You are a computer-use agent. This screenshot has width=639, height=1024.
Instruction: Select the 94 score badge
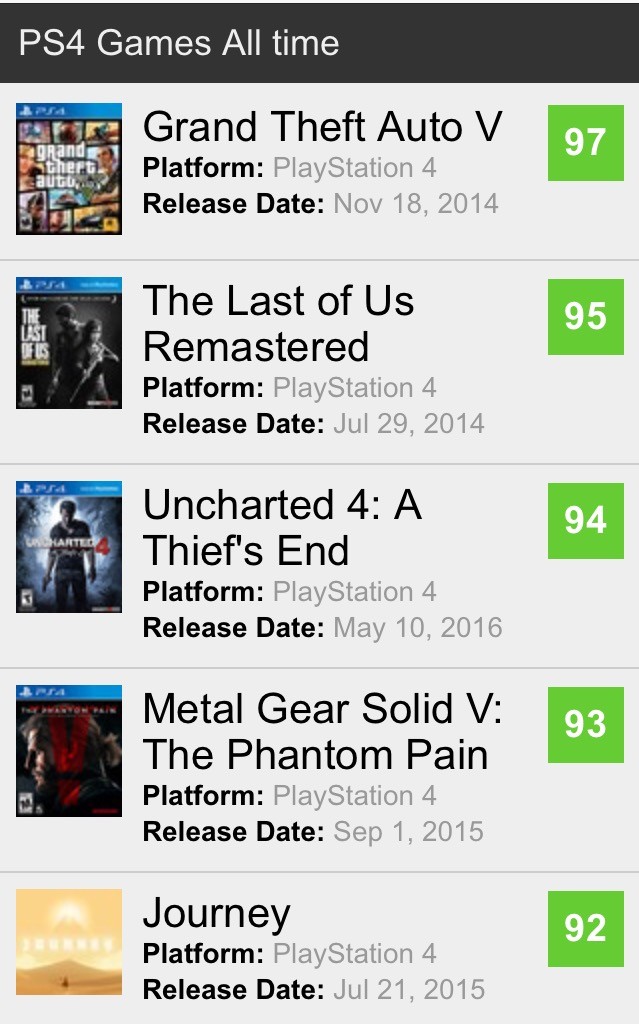click(585, 520)
